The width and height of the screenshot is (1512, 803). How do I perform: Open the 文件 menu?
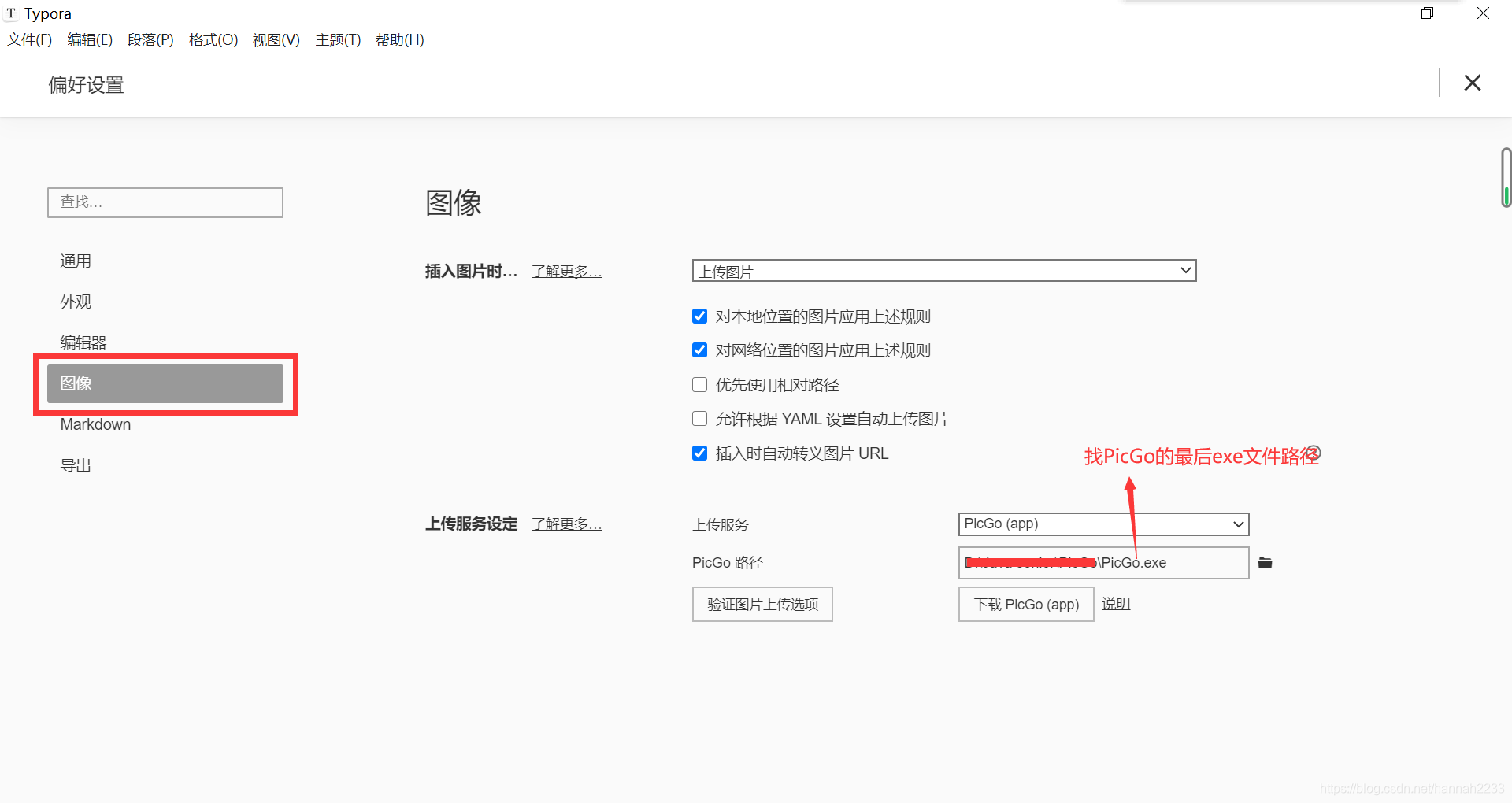(29, 39)
